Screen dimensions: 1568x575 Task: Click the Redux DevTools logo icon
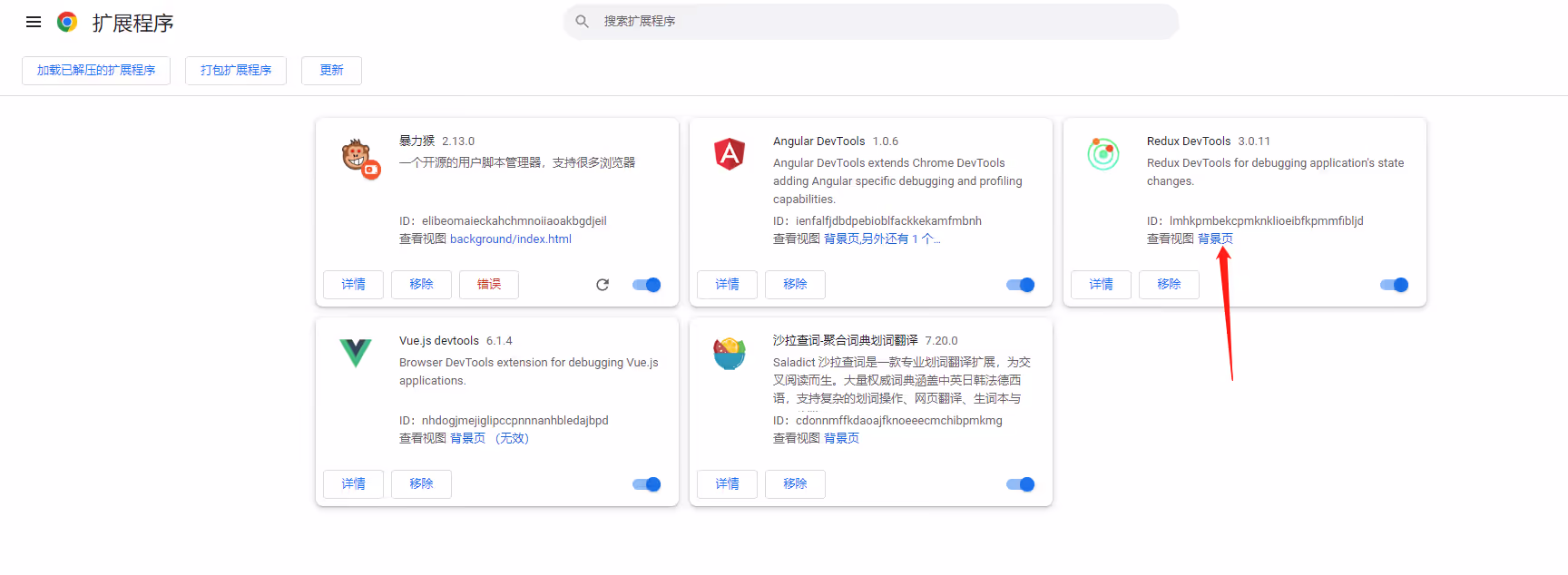pyautogui.click(x=1103, y=154)
